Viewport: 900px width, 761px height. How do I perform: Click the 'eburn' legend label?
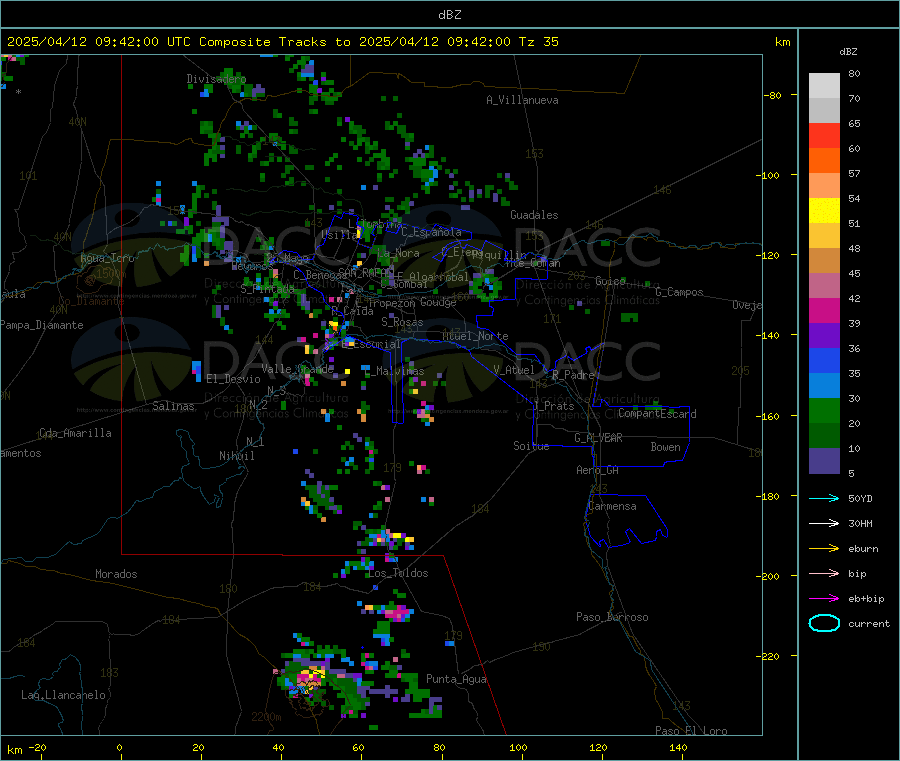pos(863,549)
